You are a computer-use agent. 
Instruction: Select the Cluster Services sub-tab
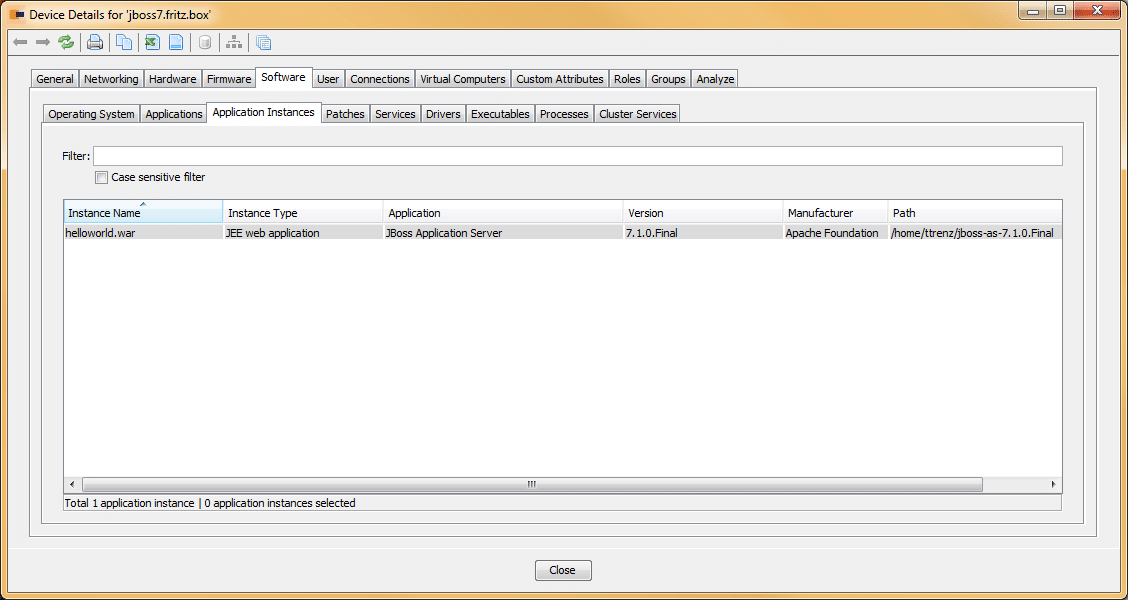click(x=637, y=113)
